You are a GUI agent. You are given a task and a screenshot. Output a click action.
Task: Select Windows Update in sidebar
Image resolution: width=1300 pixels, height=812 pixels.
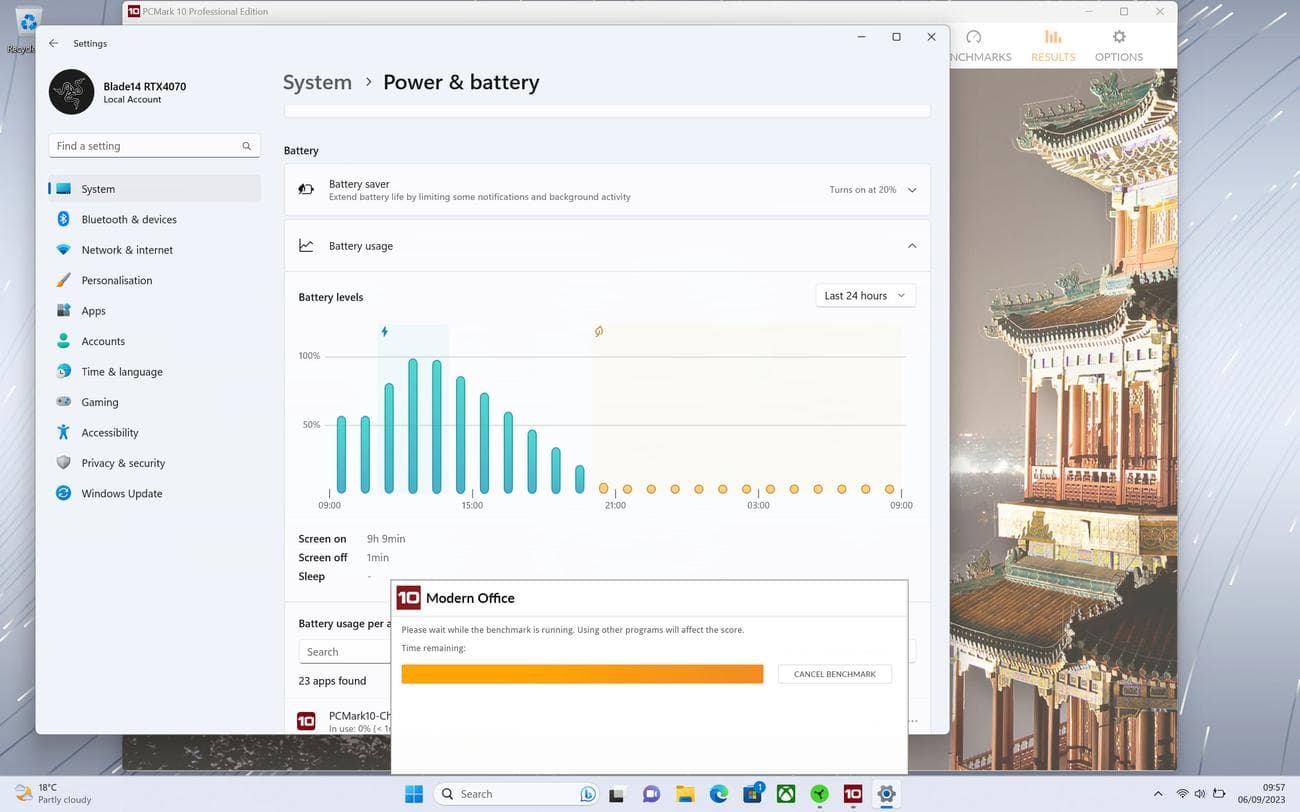(121, 493)
